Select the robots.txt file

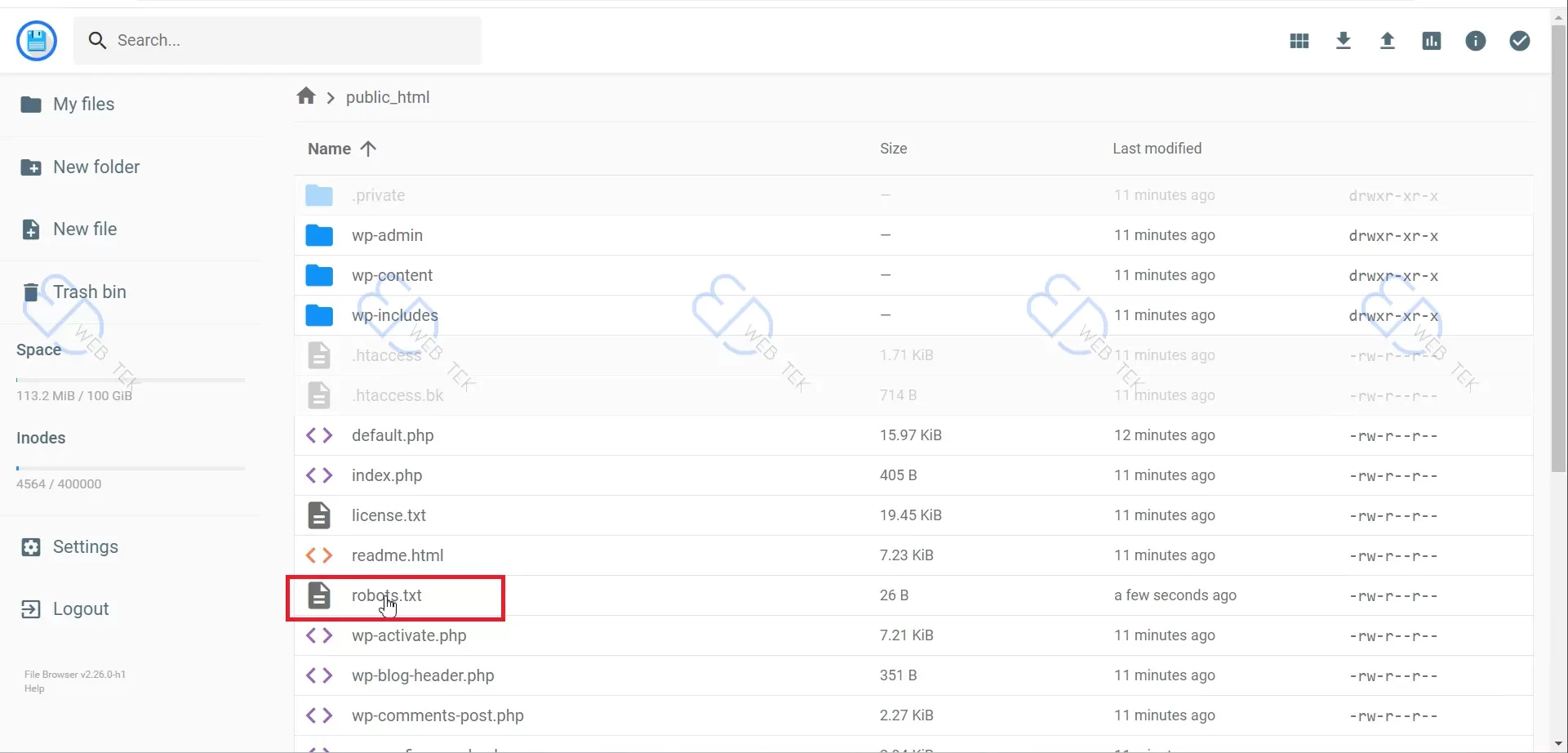click(387, 596)
